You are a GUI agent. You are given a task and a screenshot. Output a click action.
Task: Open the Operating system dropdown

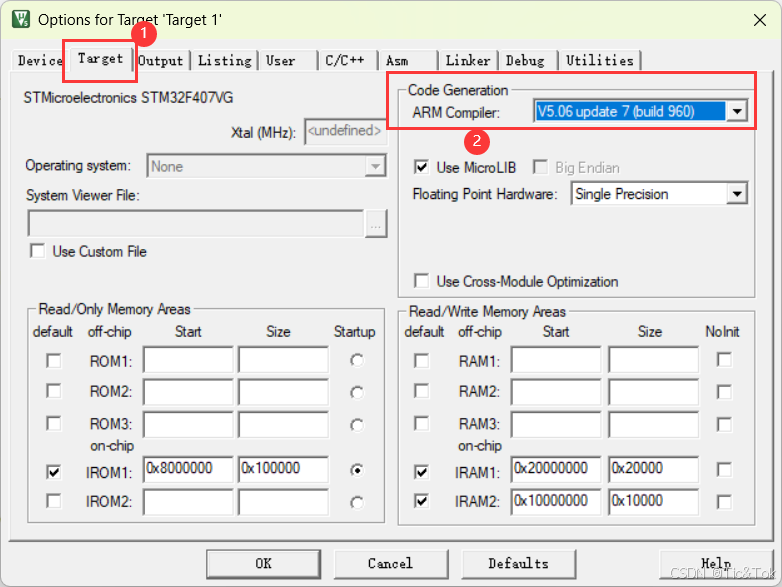coord(375,166)
